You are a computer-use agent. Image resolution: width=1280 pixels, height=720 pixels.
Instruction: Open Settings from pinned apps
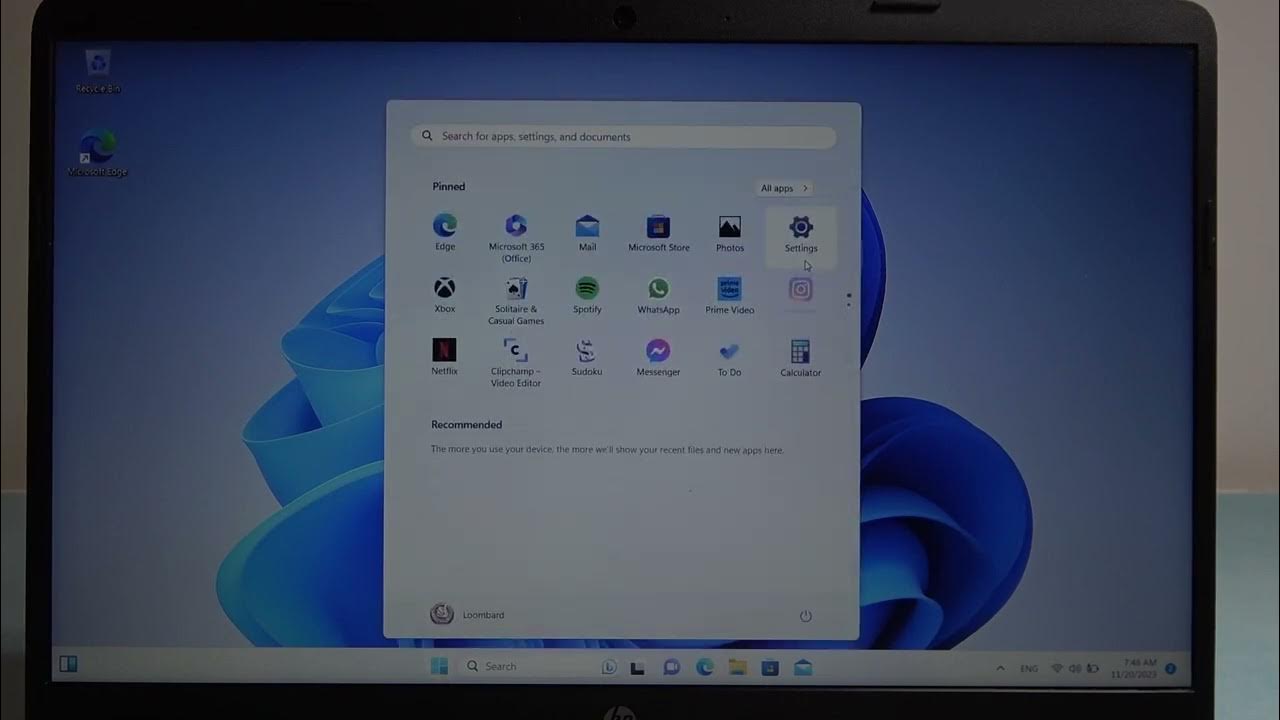(x=800, y=233)
